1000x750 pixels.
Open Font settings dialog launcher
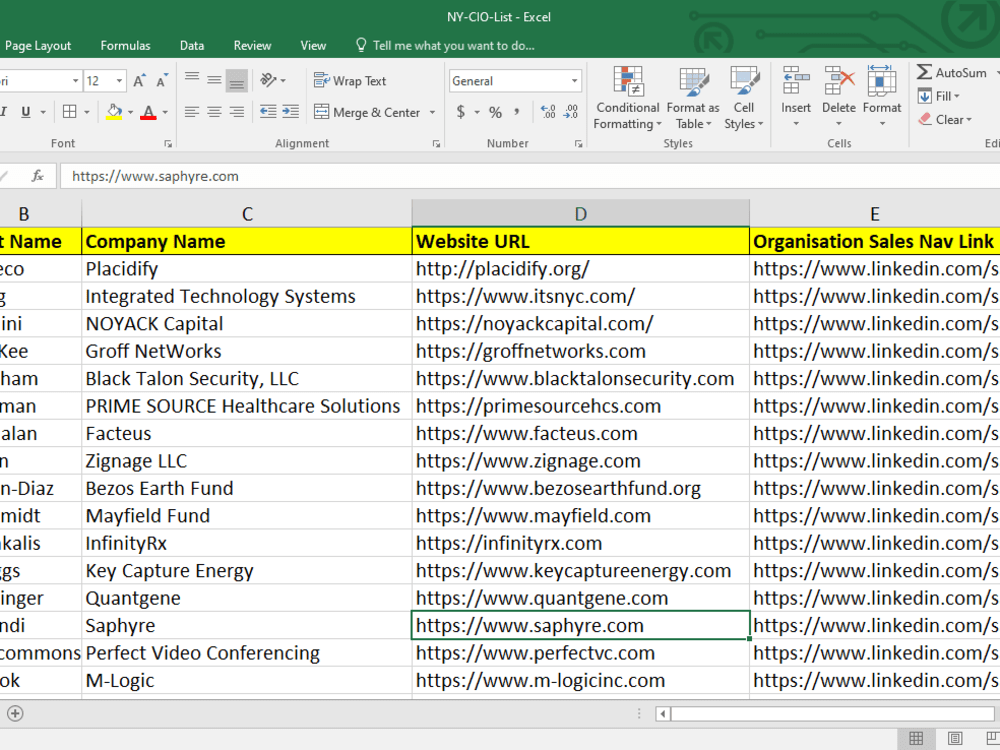[x=168, y=144]
